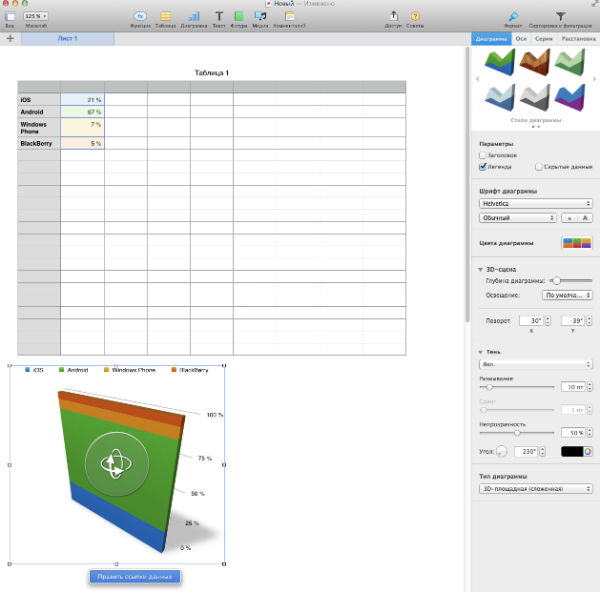The height and width of the screenshot is (592, 600).
Task: Click the 3D rotate control on chart
Action: click(116, 464)
